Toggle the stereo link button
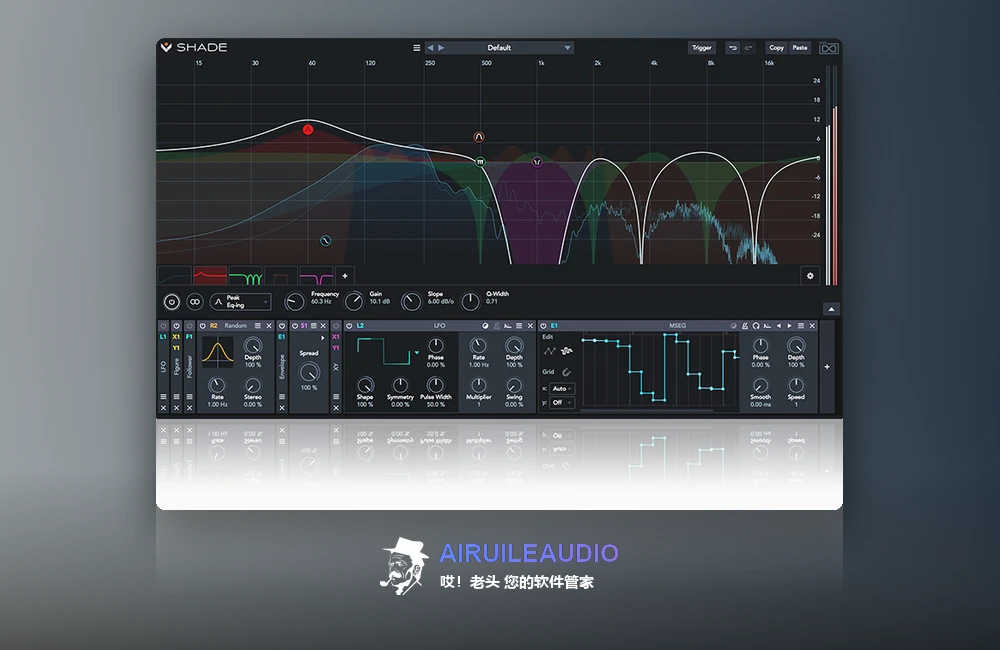1000x650 pixels. 195,302
